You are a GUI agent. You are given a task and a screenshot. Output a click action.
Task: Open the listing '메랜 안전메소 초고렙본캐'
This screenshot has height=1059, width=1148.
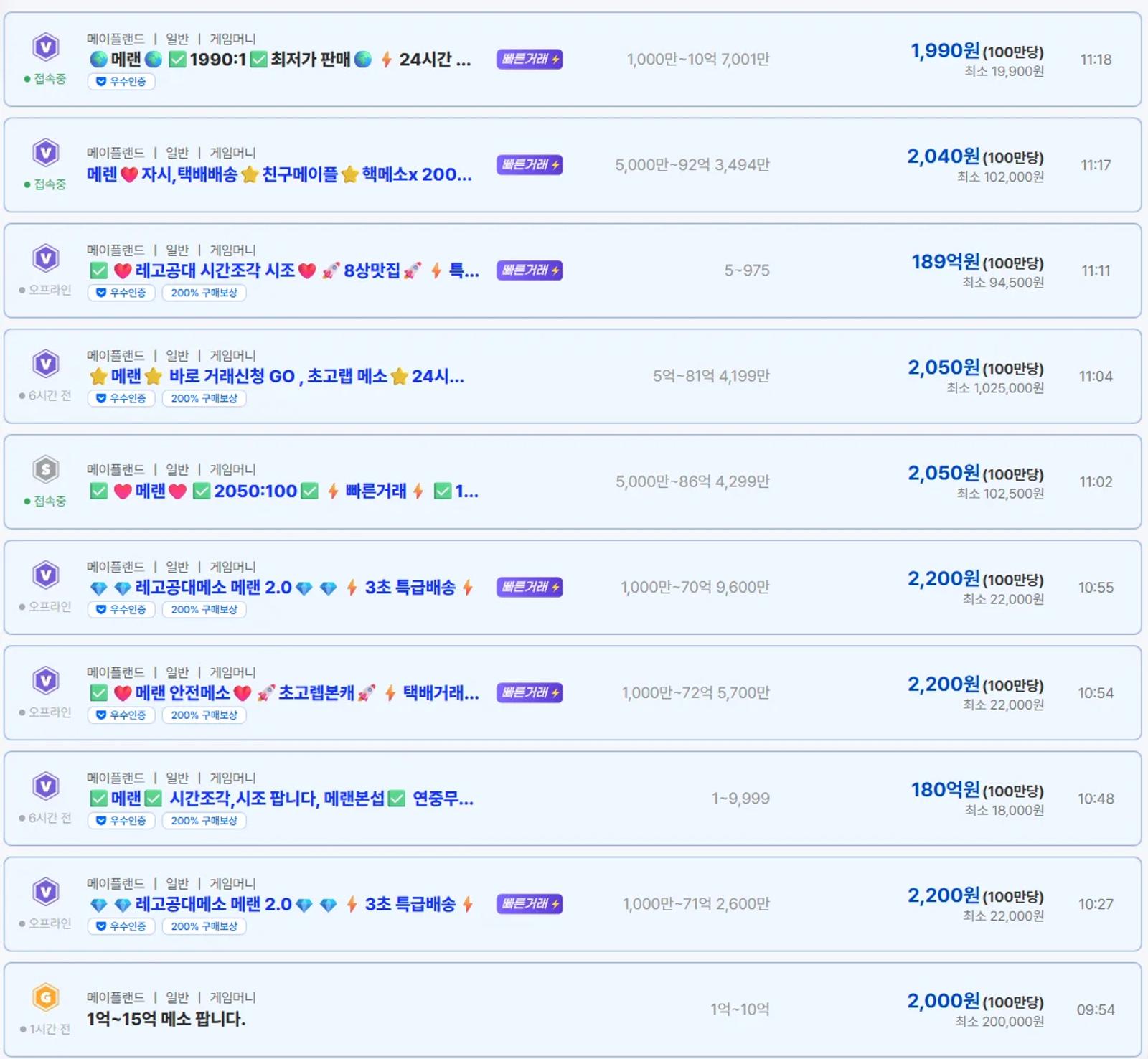[x=284, y=693]
